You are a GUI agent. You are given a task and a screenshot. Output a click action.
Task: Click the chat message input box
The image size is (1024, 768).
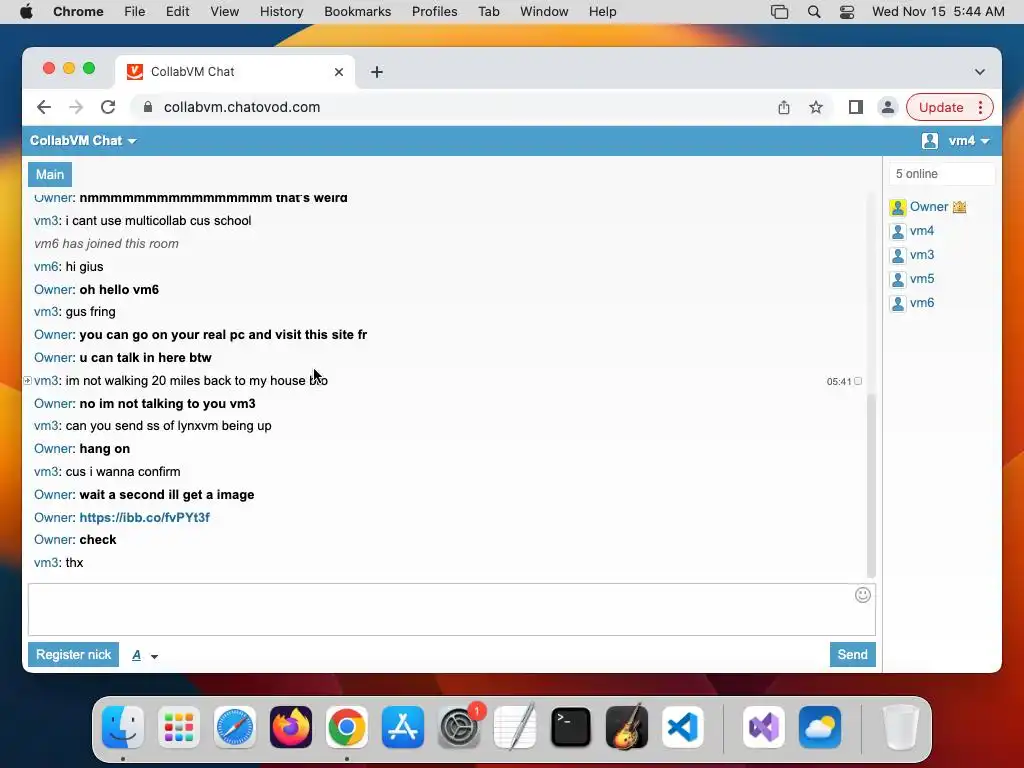[451, 609]
